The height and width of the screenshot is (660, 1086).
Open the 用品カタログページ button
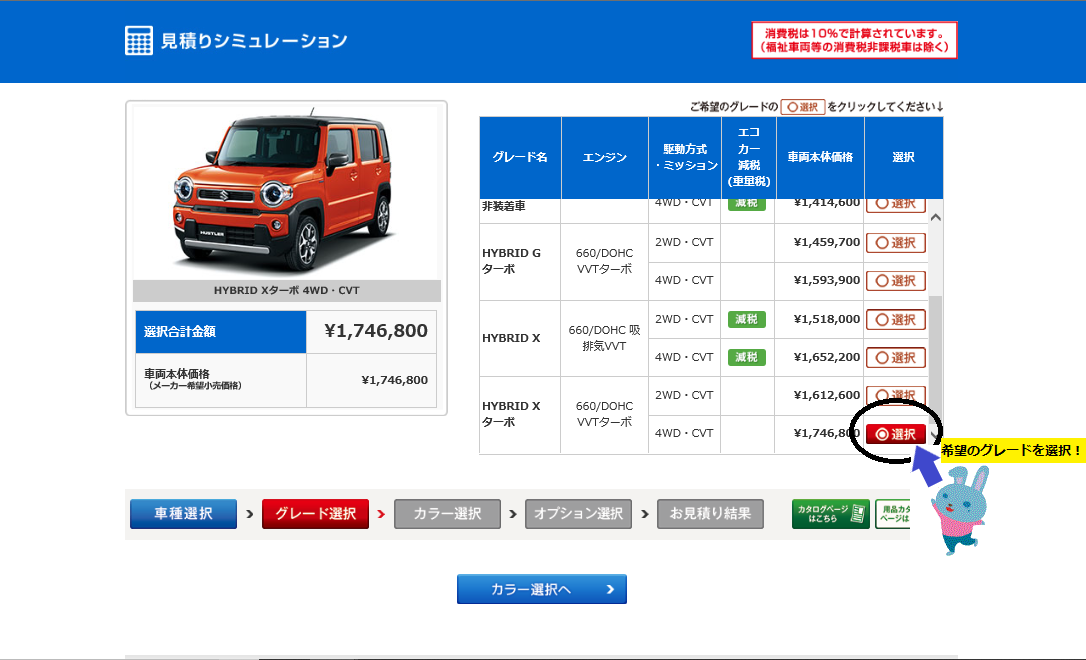[x=893, y=514]
